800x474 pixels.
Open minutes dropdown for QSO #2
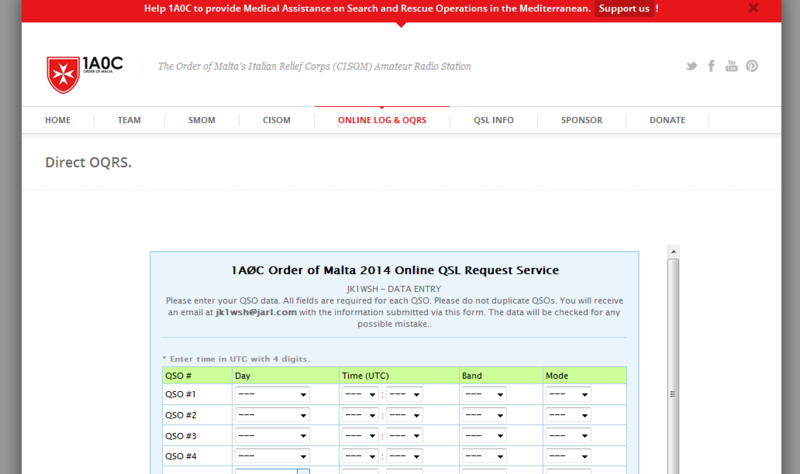click(x=404, y=415)
